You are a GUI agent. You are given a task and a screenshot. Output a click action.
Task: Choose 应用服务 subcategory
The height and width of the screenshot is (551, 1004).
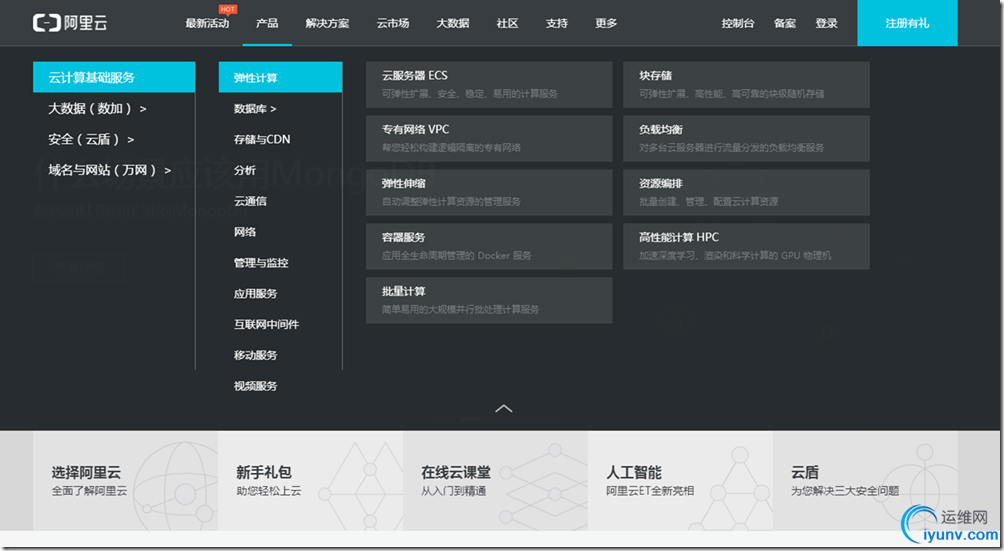point(255,293)
